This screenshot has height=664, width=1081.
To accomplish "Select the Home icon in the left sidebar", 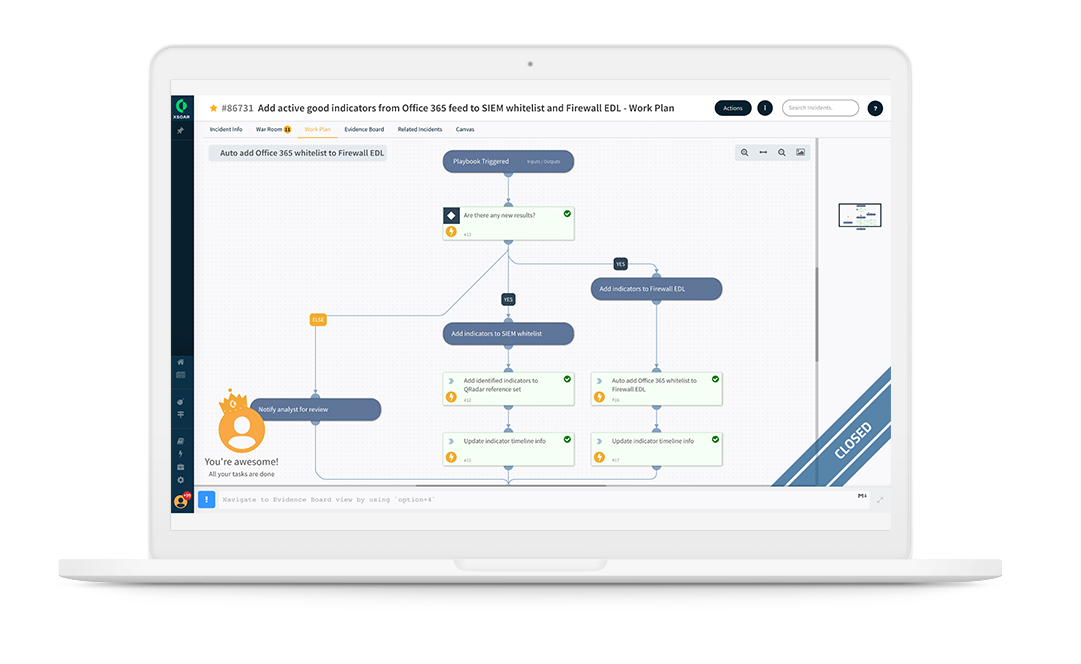I will (x=182, y=362).
